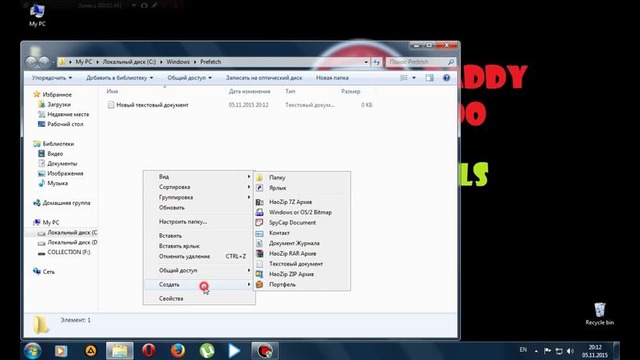Toggle the preview pane icon
The image size is (640, 360).
tap(429, 78)
